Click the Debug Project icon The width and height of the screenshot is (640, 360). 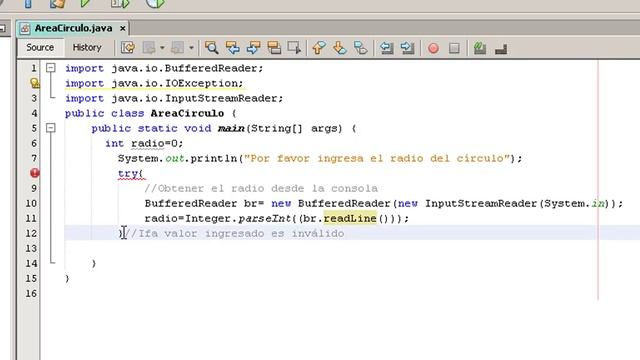pos(120,3)
